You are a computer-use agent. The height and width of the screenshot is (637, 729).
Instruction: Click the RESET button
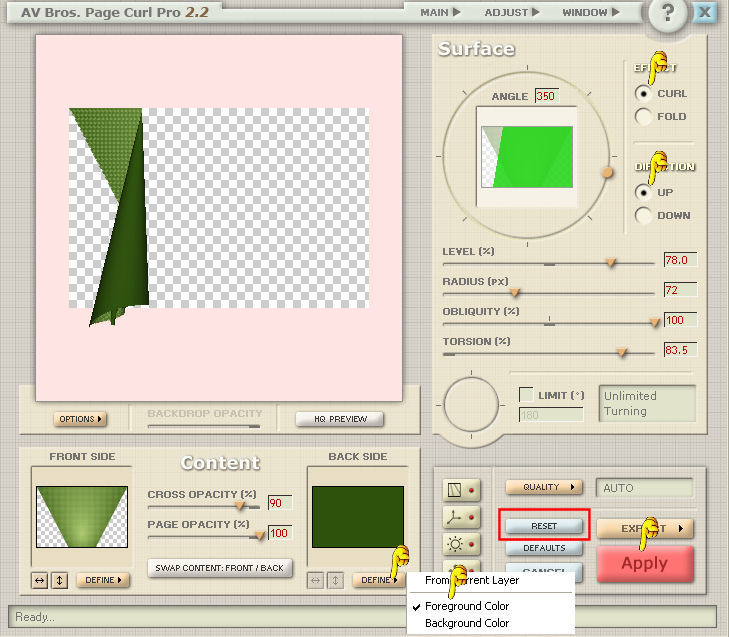(x=543, y=526)
